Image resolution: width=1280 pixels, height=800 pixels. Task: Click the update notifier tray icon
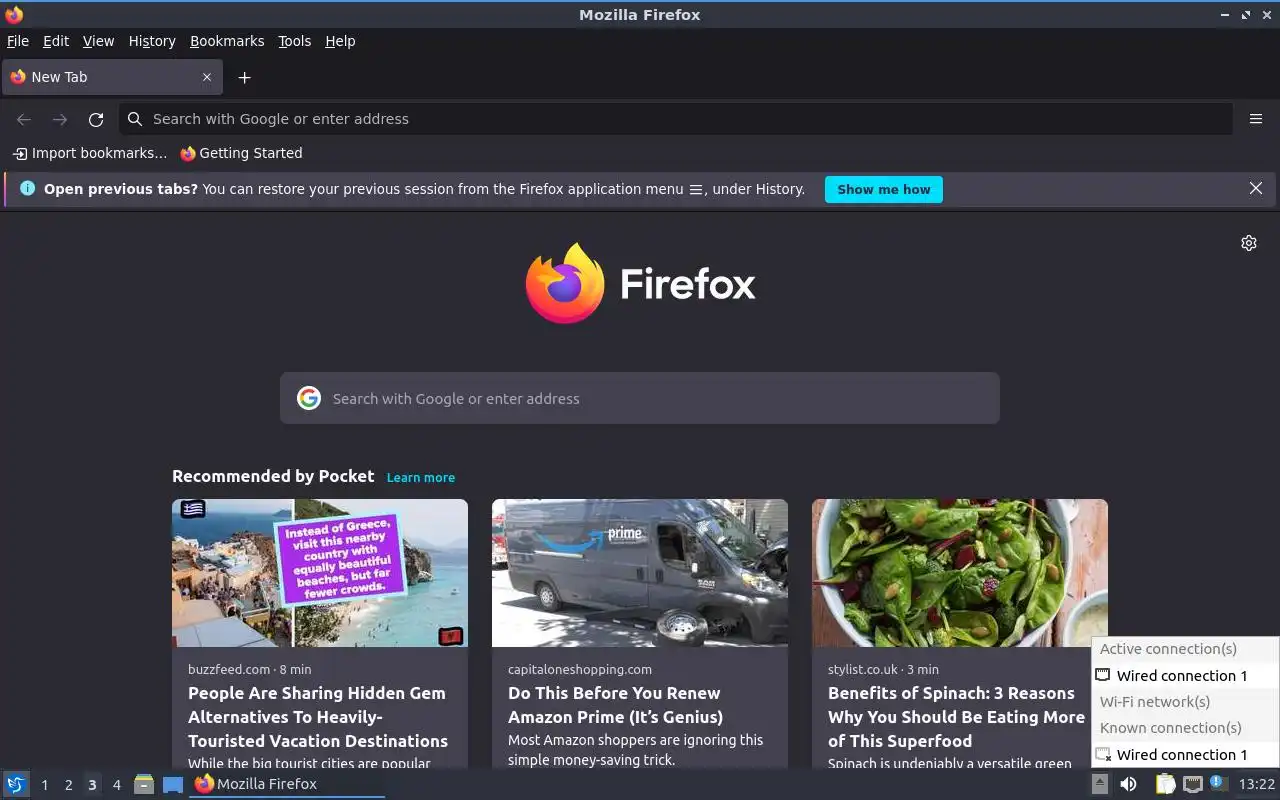(x=1218, y=783)
